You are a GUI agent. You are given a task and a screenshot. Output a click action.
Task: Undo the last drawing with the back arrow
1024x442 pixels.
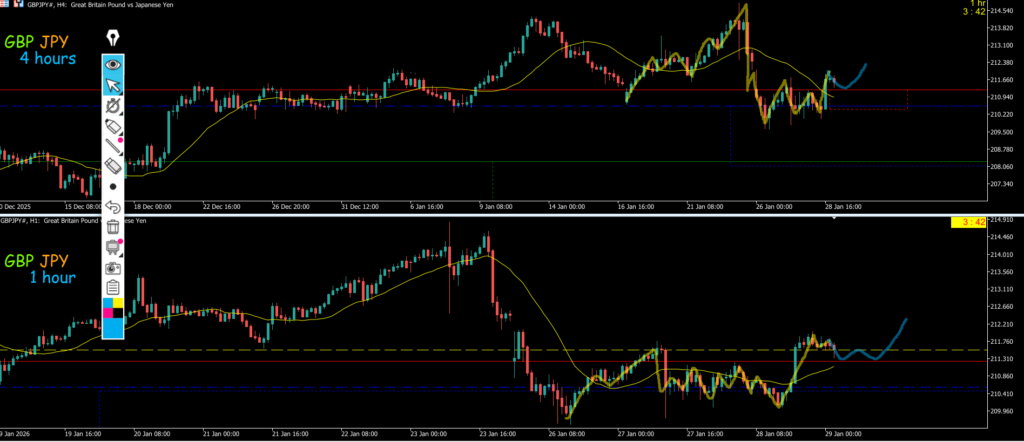113,207
